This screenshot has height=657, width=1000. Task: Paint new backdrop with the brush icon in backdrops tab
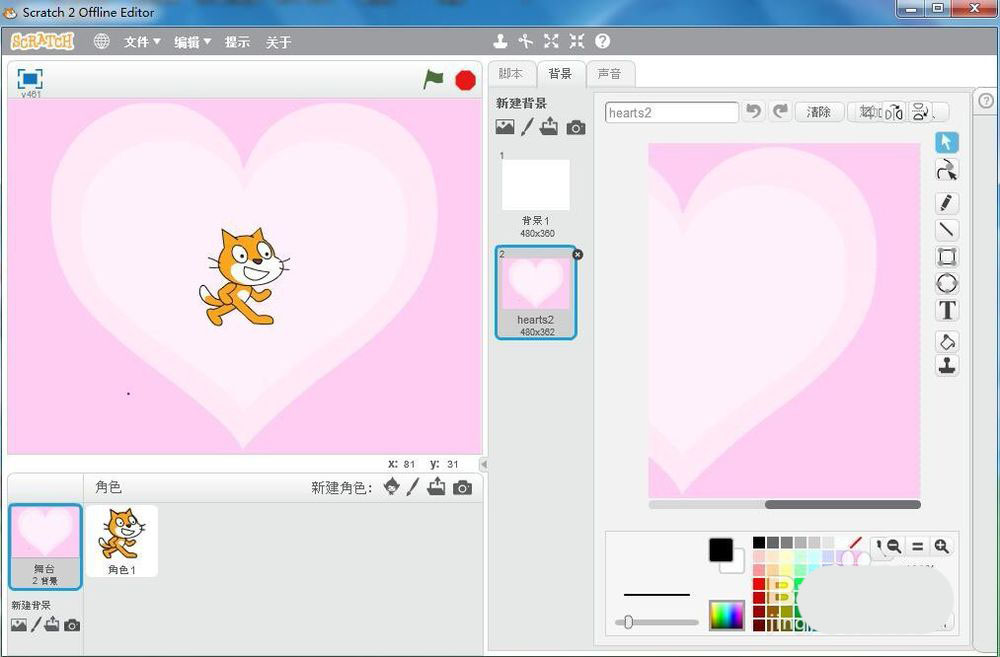click(x=526, y=127)
